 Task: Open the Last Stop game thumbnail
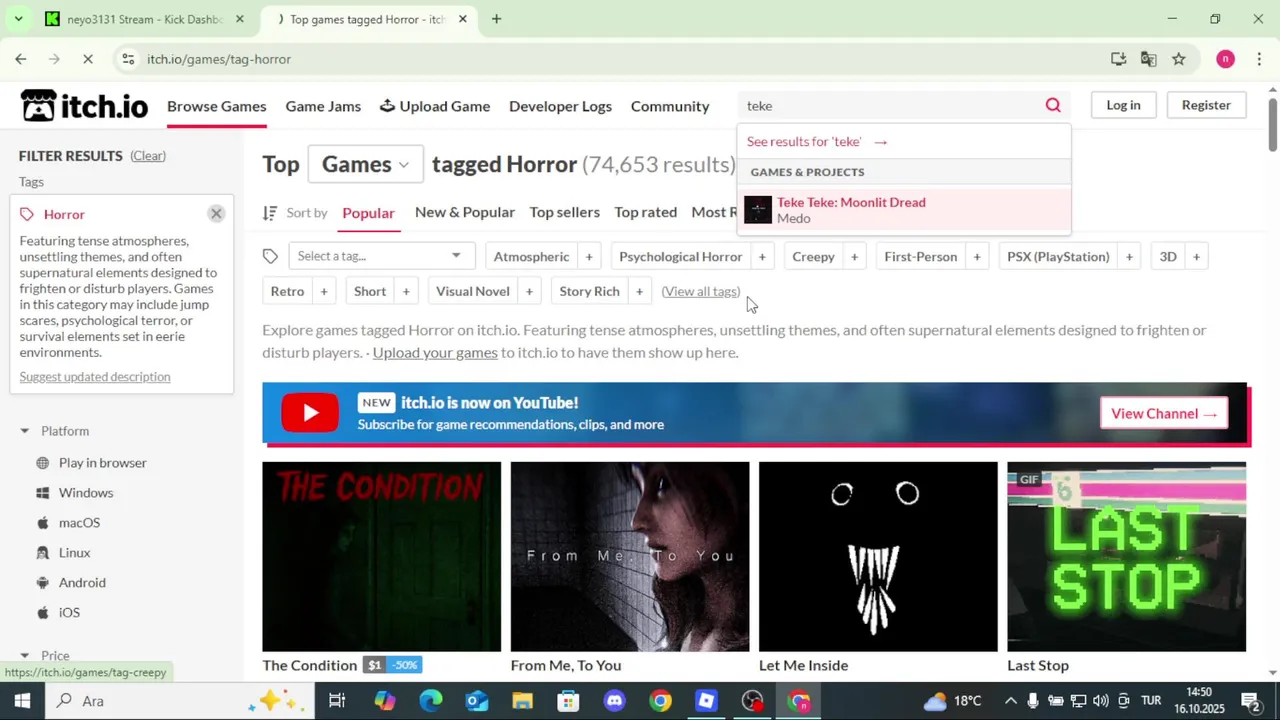click(1126, 556)
